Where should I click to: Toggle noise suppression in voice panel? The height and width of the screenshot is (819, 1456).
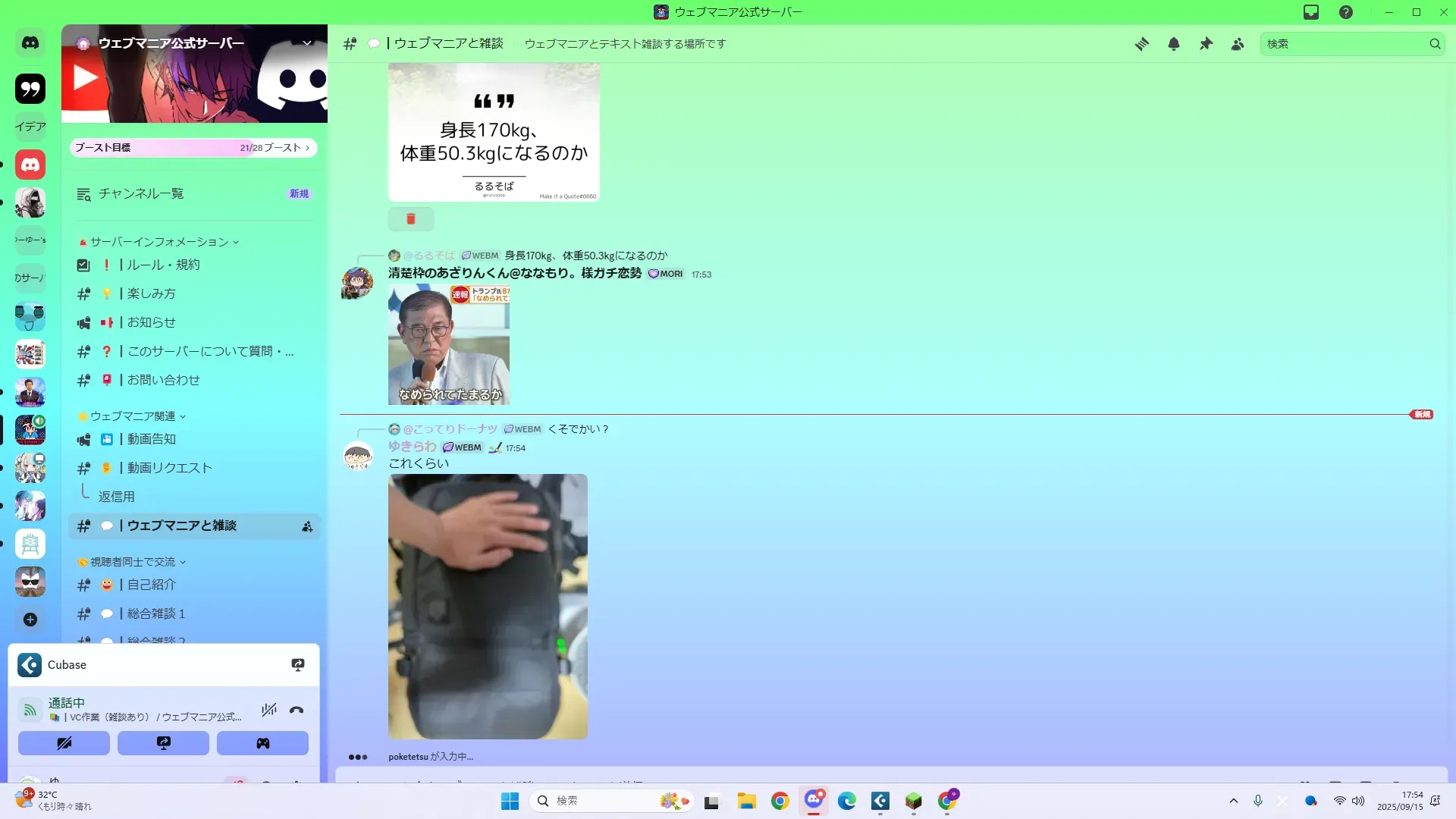(268, 711)
